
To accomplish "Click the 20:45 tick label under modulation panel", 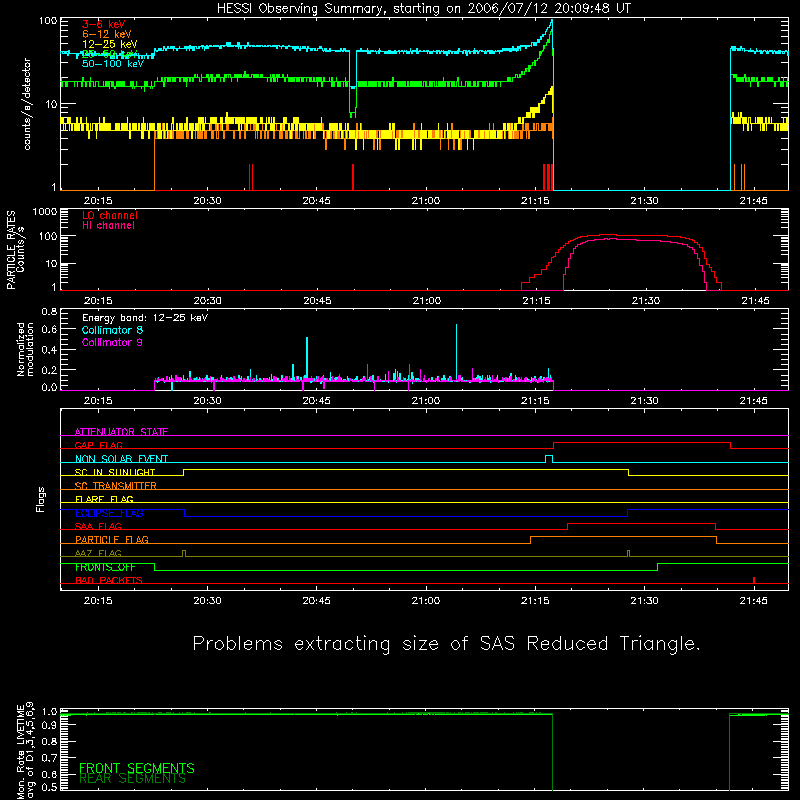I will click(316, 401).
